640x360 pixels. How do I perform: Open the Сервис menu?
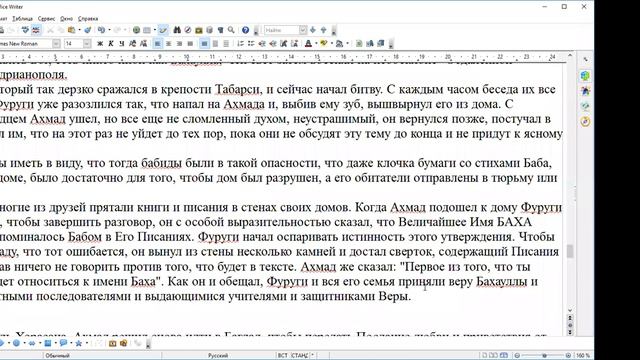click(x=47, y=18)
